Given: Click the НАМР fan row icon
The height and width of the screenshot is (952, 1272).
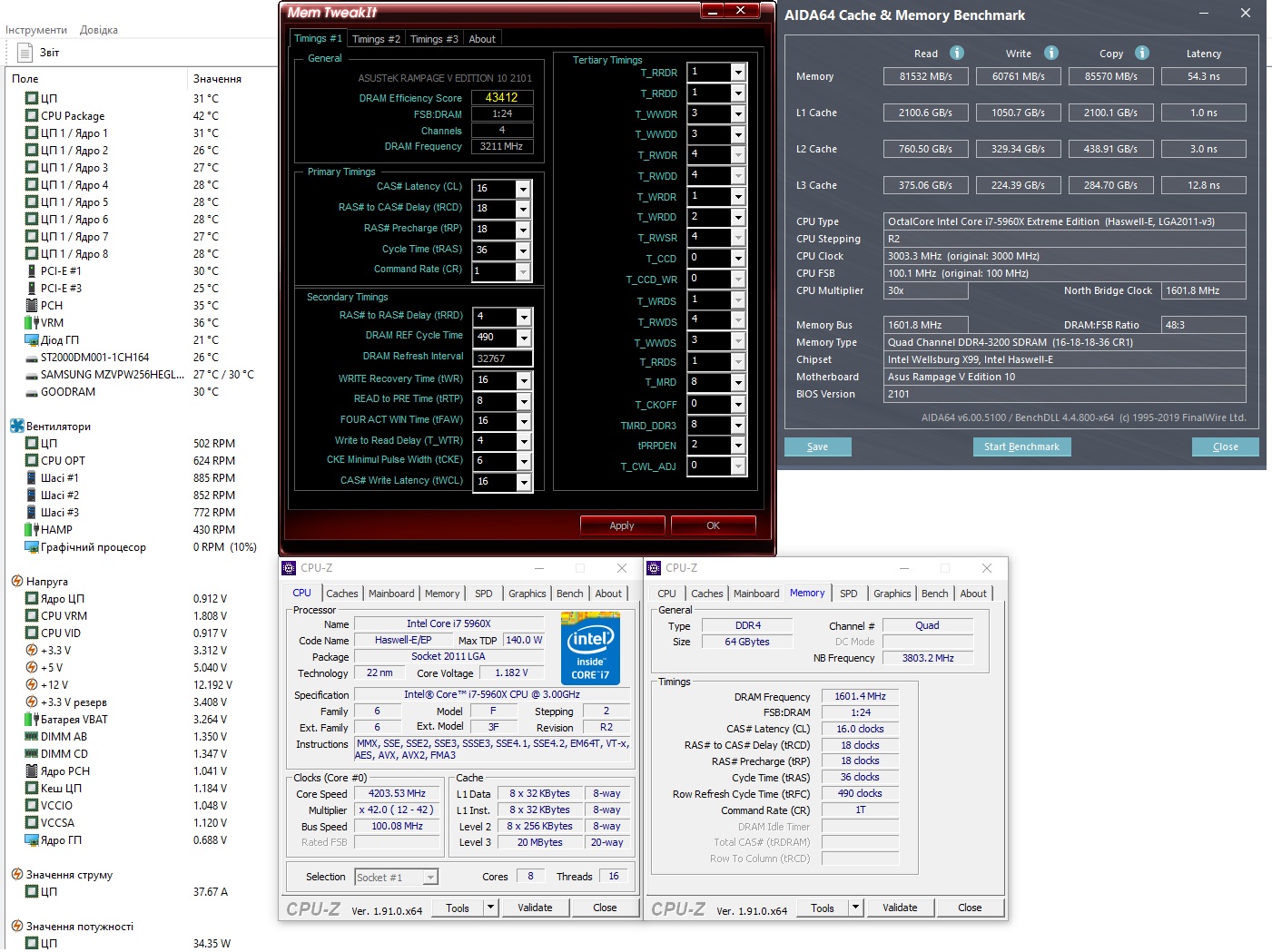Looking at the screenshot, I should 32,530.
